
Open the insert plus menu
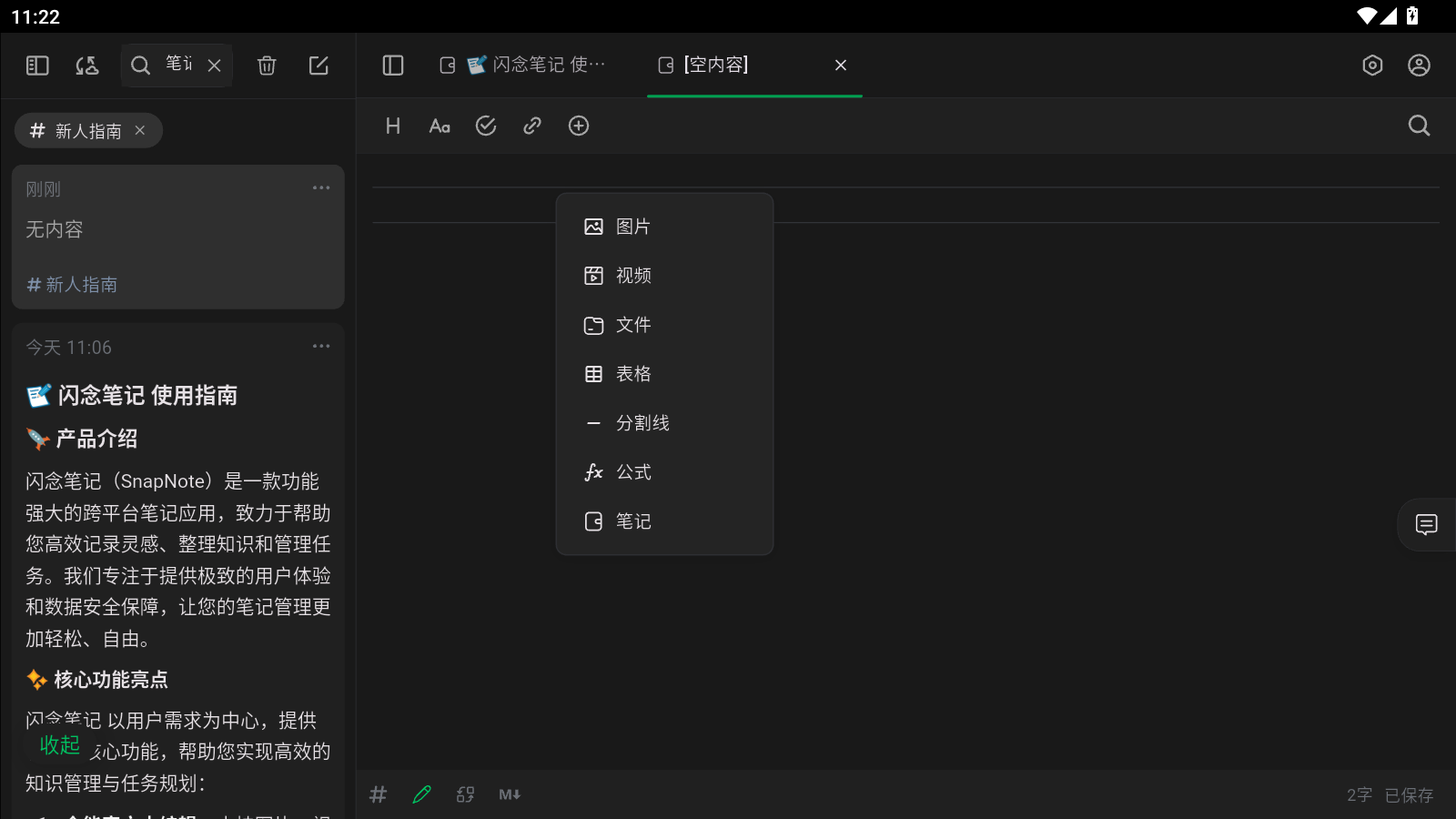(578, 126)
